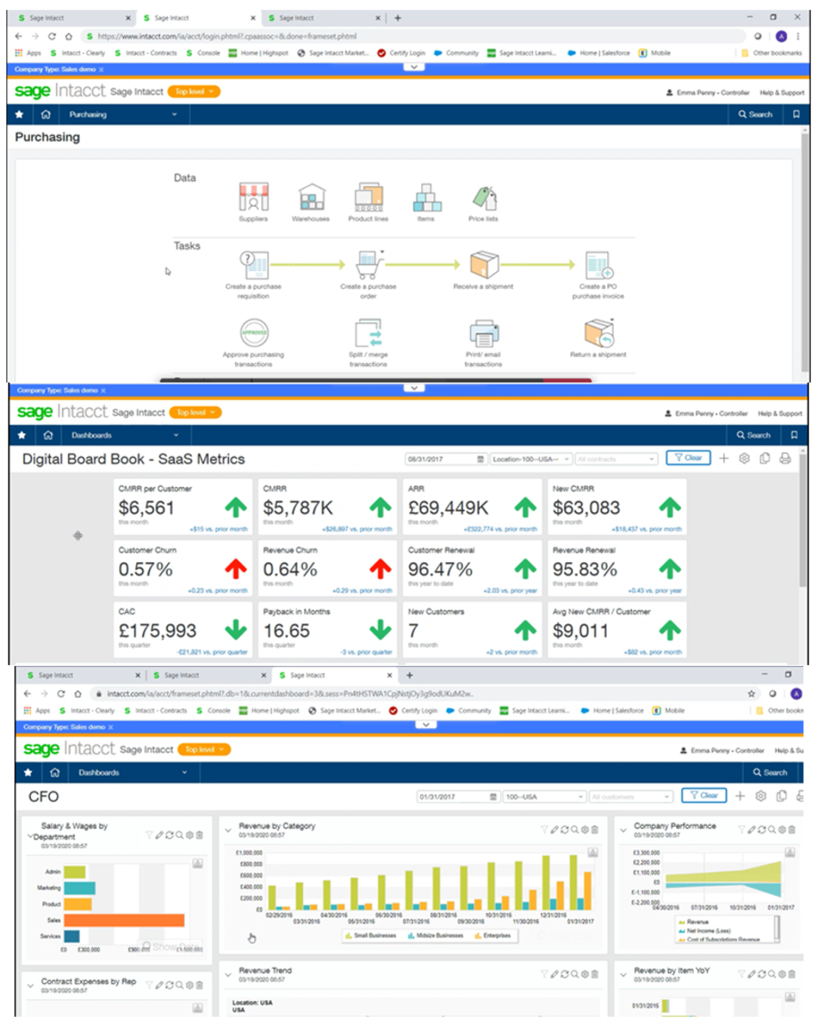Open Help & Support link
This screenshot has width=818, height=1024.
pyautogui.click(x=781, y=93)
